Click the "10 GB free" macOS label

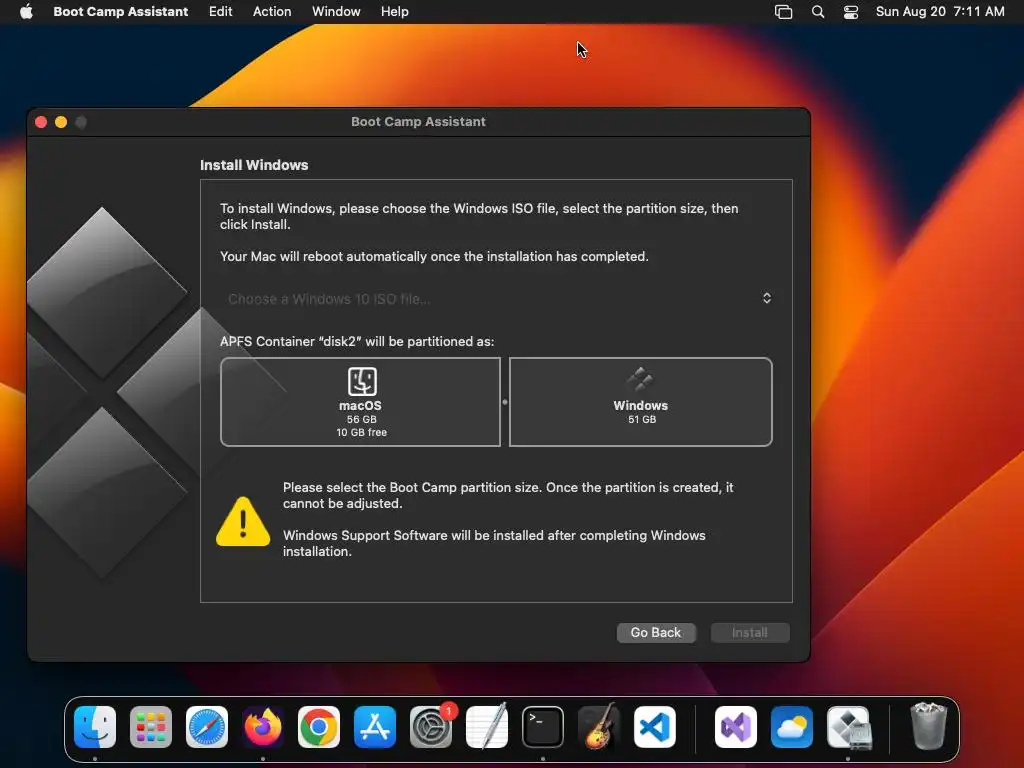361,432
